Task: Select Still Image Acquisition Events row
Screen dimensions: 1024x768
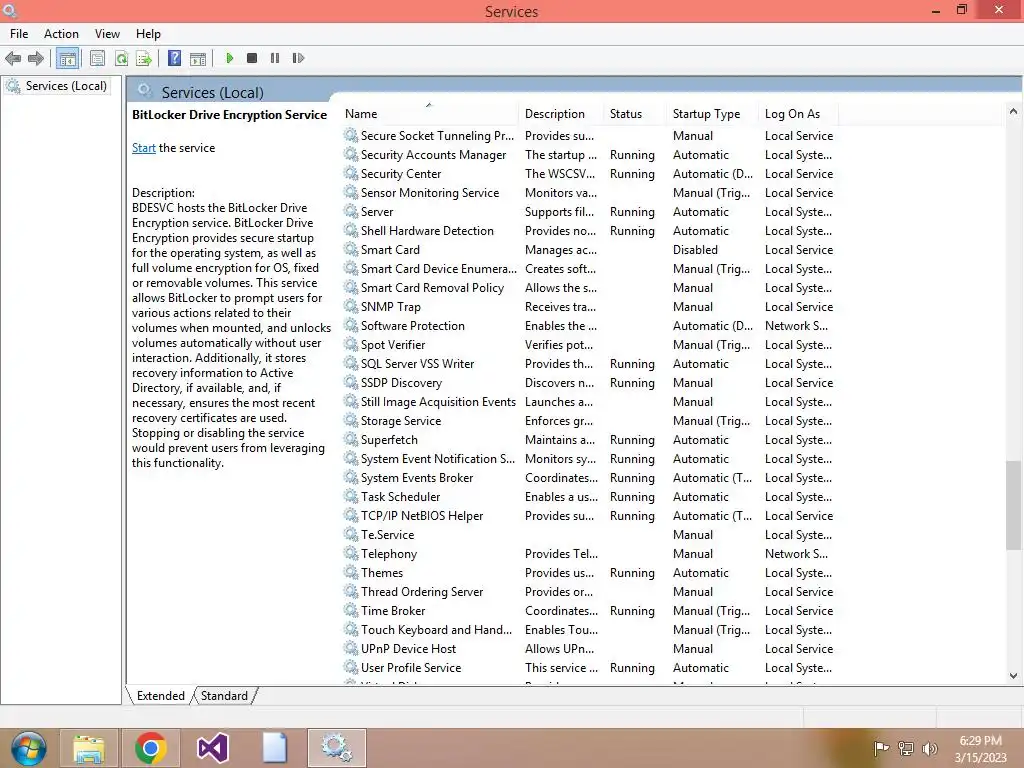Action: pyautogui.click(x=589, y=402)
